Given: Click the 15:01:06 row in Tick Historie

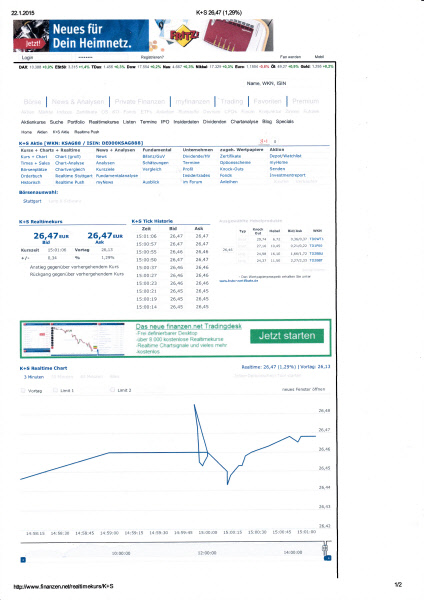Looking at the screenshot, I should 172,236.
